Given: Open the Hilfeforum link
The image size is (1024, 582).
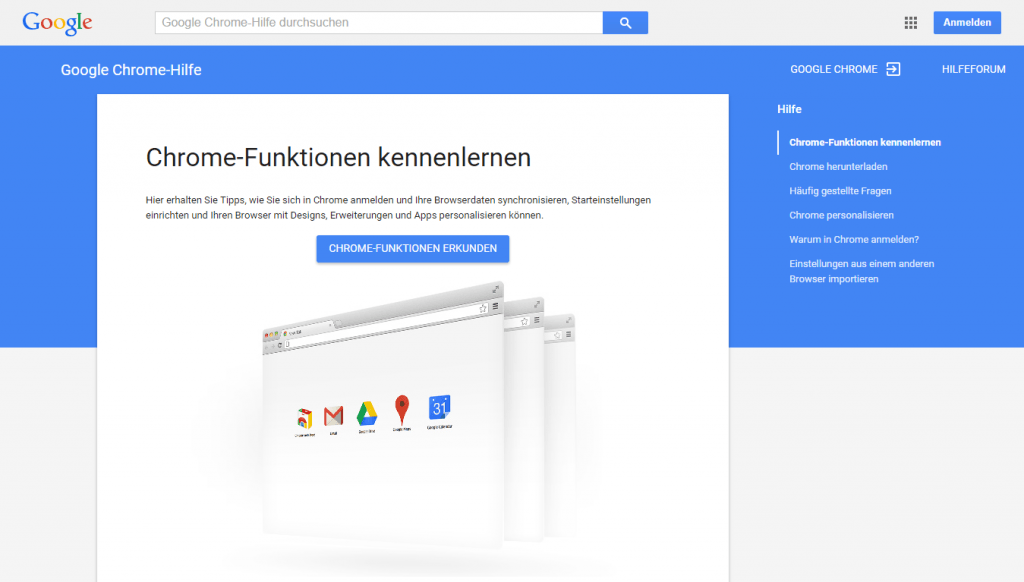Looking at the screenshot, I should pos(973,70).
